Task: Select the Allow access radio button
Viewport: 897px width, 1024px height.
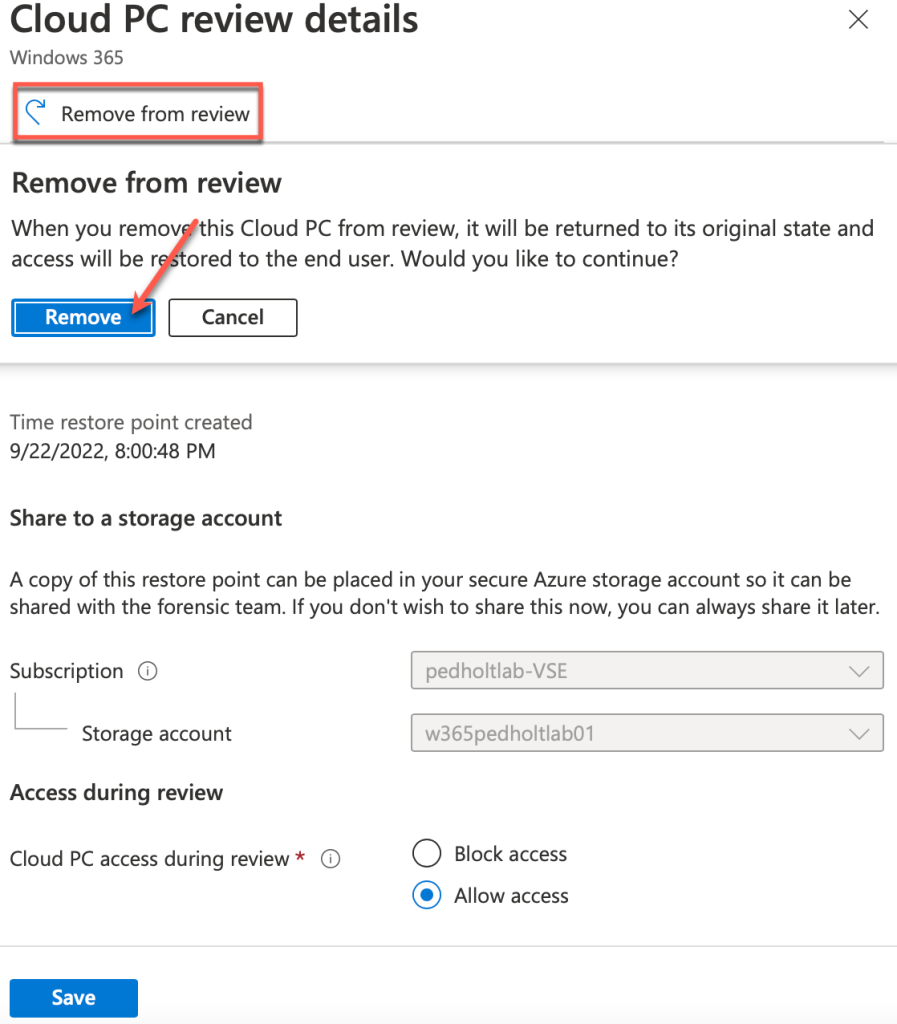Action: pyautogui.click(x=427, y=895)
